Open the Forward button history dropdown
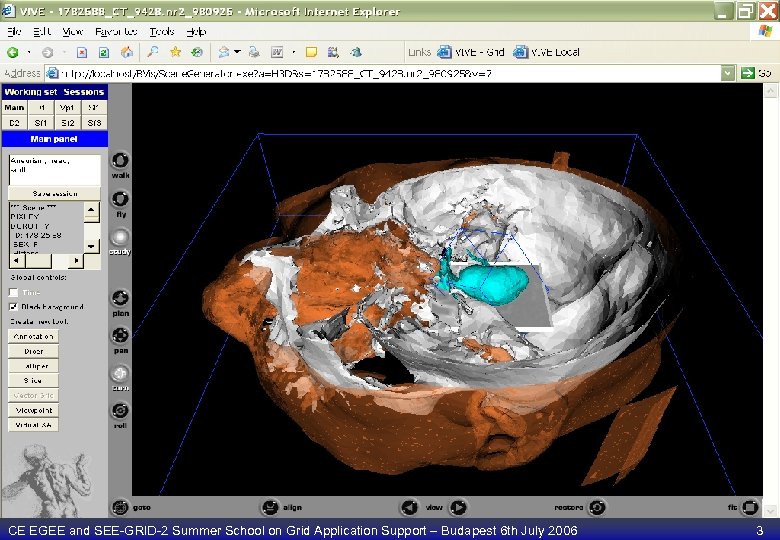This screenshot has width=780, height=540. 64,52
